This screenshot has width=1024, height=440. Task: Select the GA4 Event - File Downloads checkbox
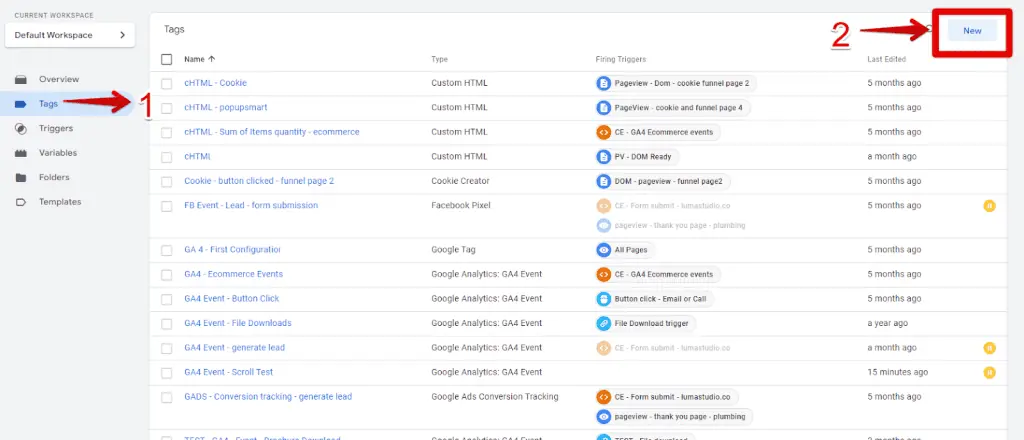point(167,323)
